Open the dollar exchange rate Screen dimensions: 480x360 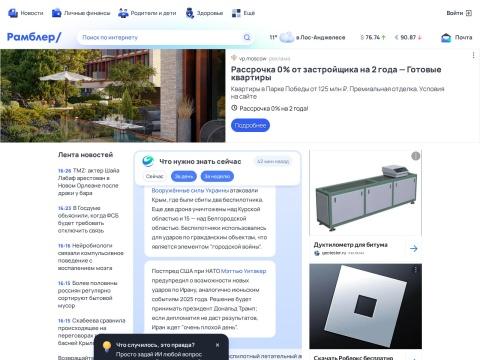tap(373, 37)
